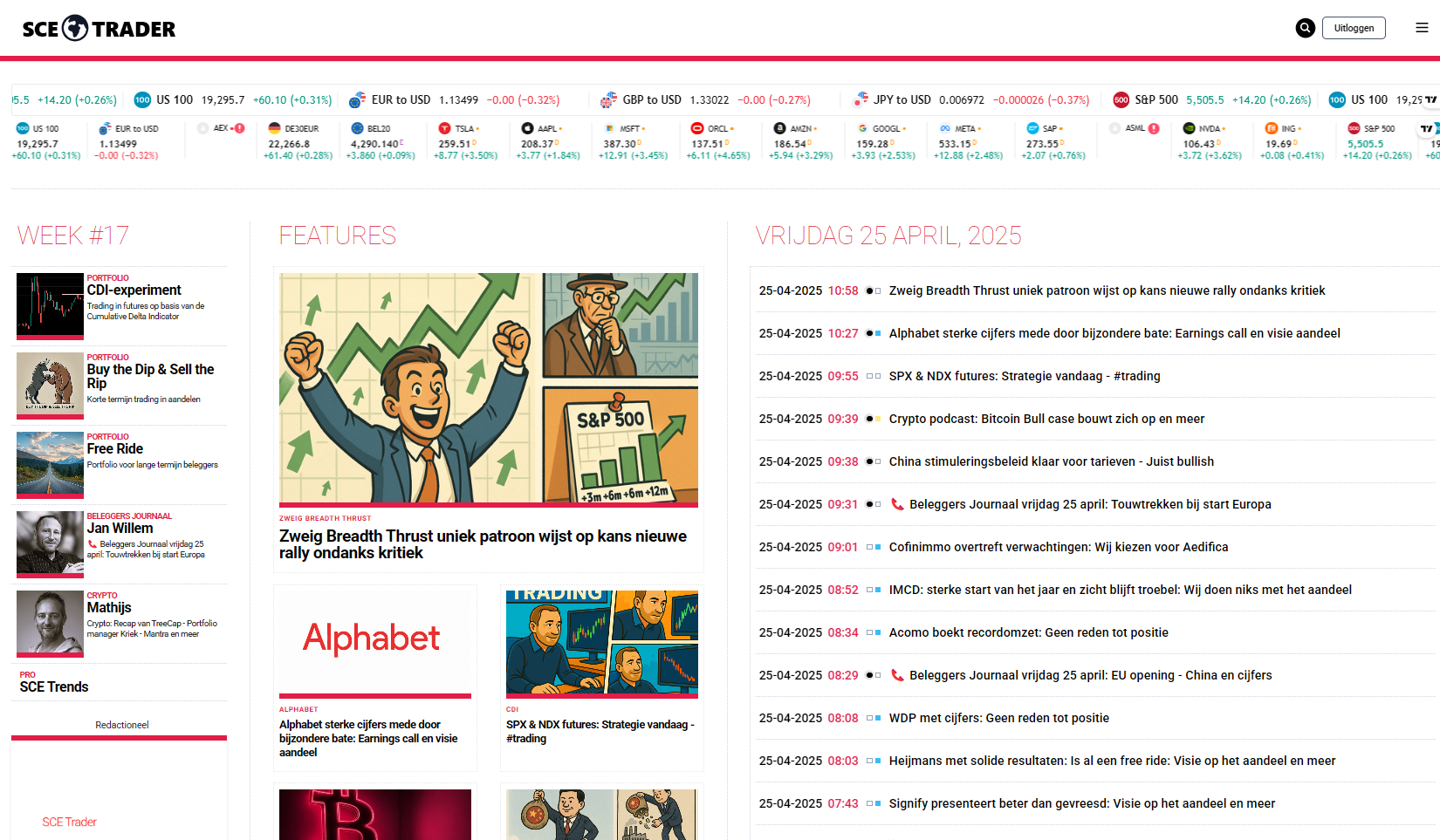This screenshot has width=1440, height=840.
Task: Open the Buy the Dip bull-bear thumbnail
Action: pos(50,386)
